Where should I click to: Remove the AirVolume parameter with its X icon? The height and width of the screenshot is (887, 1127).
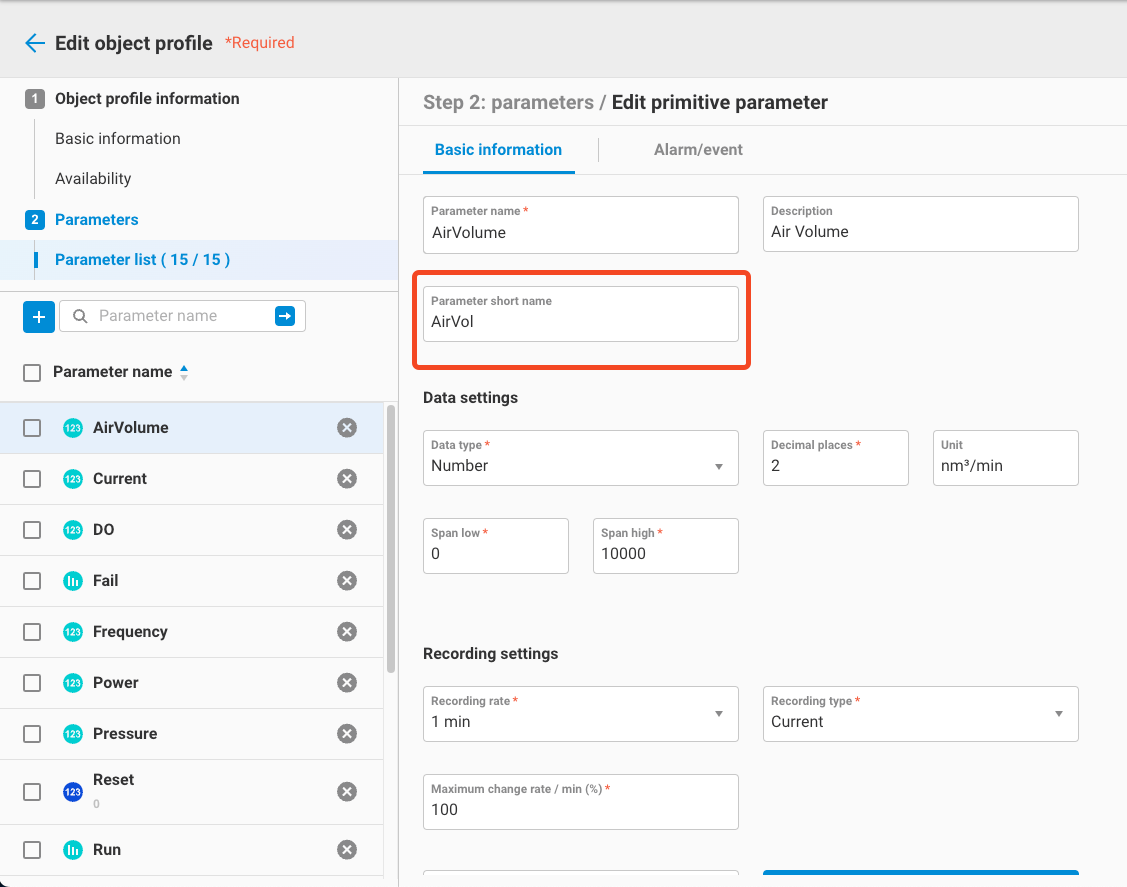347,428
